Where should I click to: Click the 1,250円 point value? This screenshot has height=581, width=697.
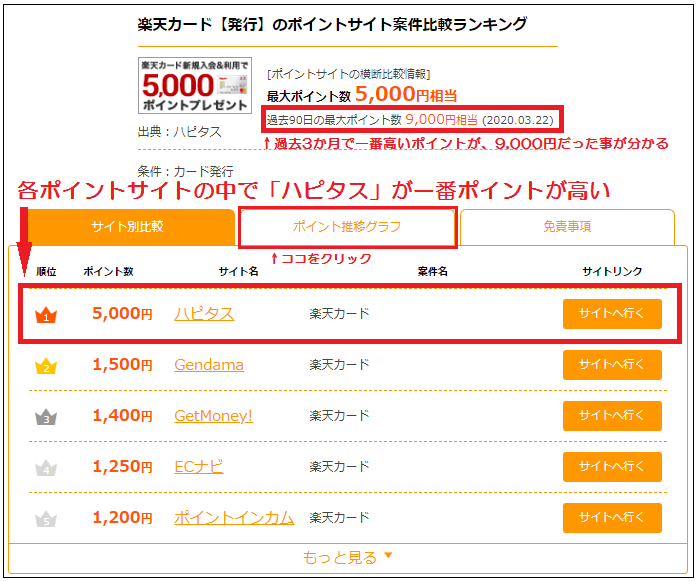122,467
